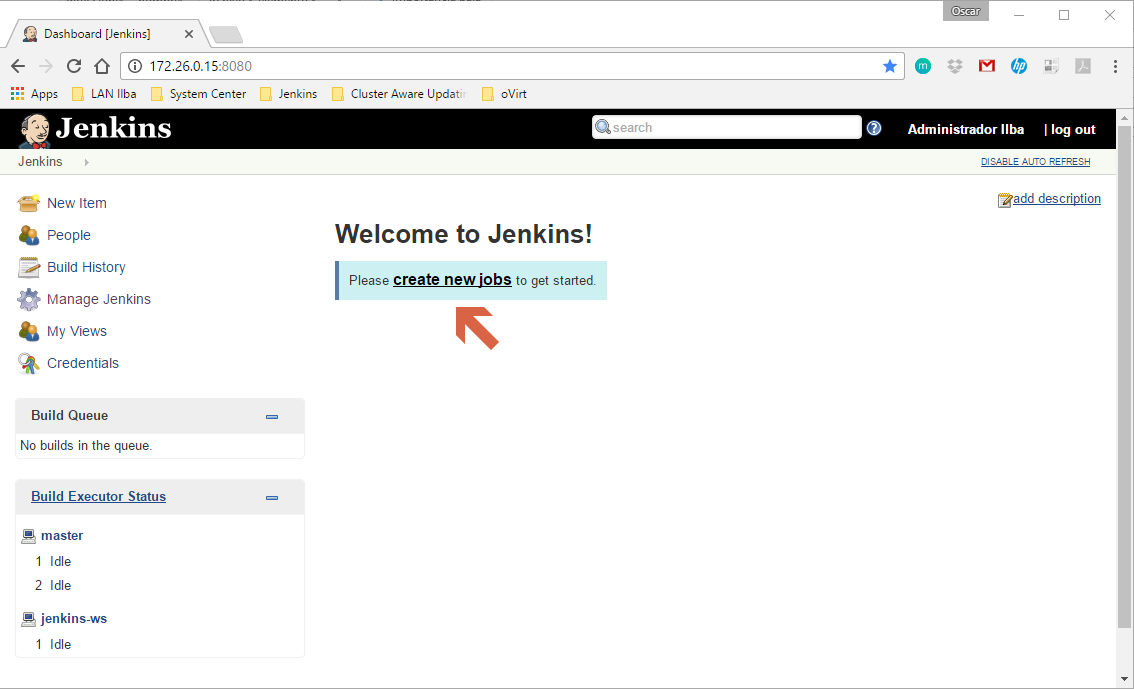Open Build History notepad icon
Image resolution: width=1134 pixels, height=689 pixels.
click(x=29, y=268)
